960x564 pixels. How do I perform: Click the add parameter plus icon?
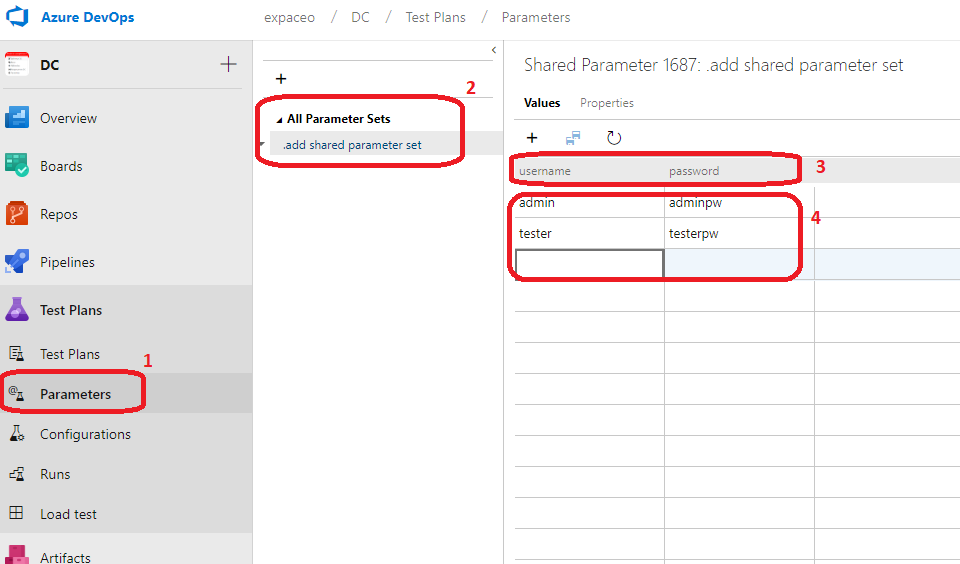pyautogui.click(x=532, y=138)
